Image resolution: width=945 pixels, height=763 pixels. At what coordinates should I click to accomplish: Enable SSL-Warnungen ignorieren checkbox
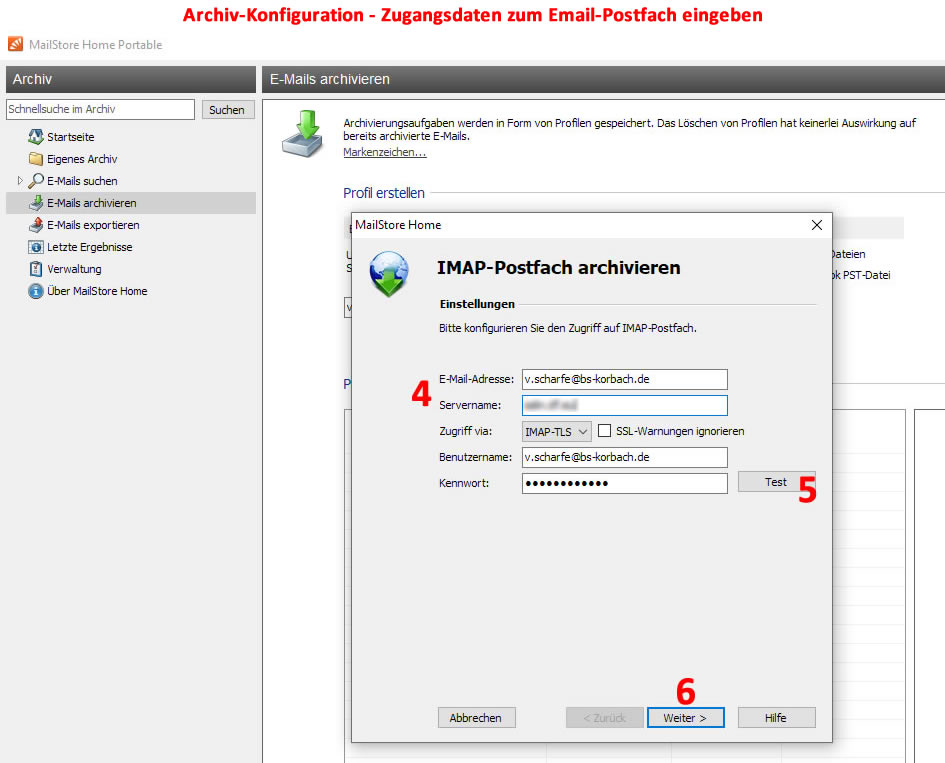point(604,431)
